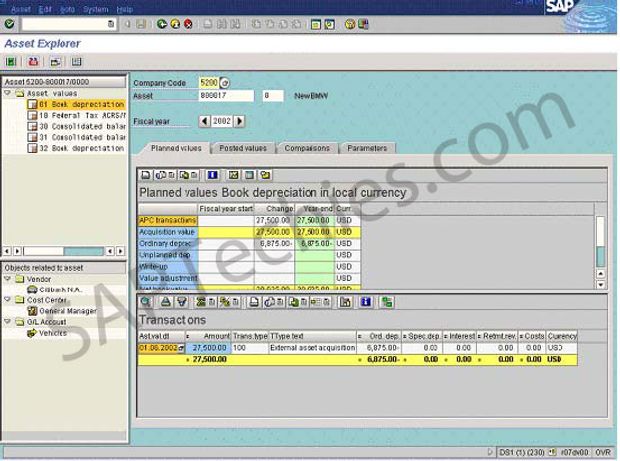Click the 01.06.2002 asset value date cell
Screen dimensions: 620x461
pos(161,348)
